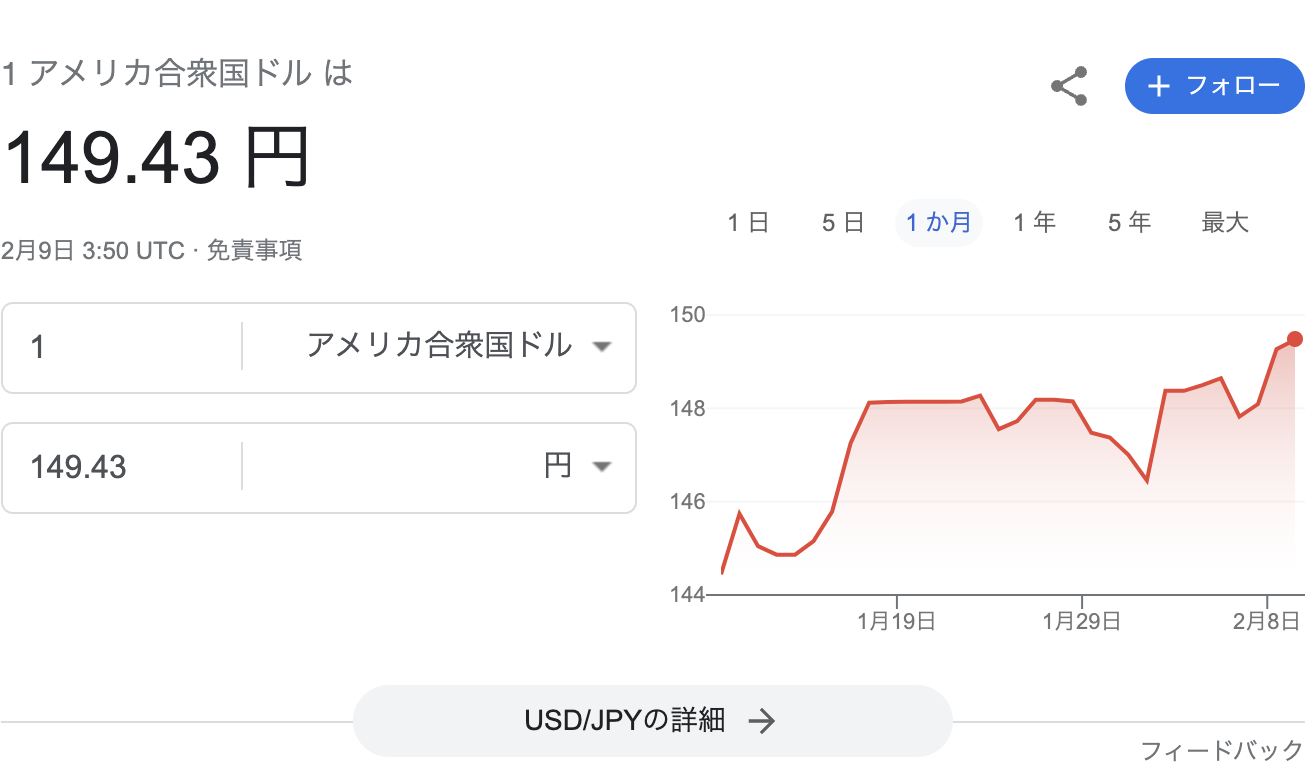This screenshot has width=1314, height=772.
Task: Switch chart to 5年 range
Action: [1129, 222]
